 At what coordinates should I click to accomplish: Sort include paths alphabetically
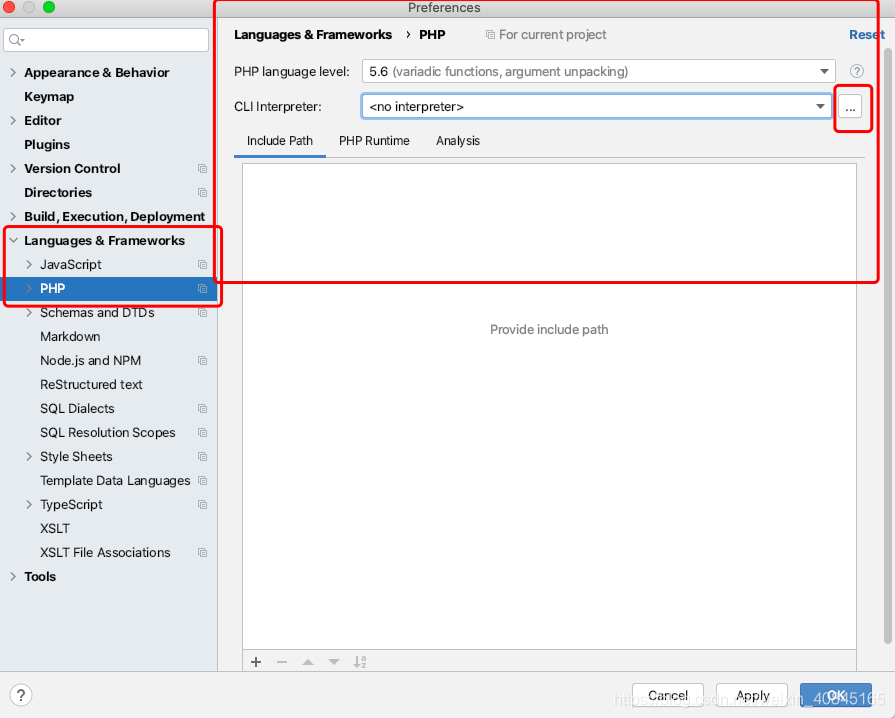click(x=360, y=661)
